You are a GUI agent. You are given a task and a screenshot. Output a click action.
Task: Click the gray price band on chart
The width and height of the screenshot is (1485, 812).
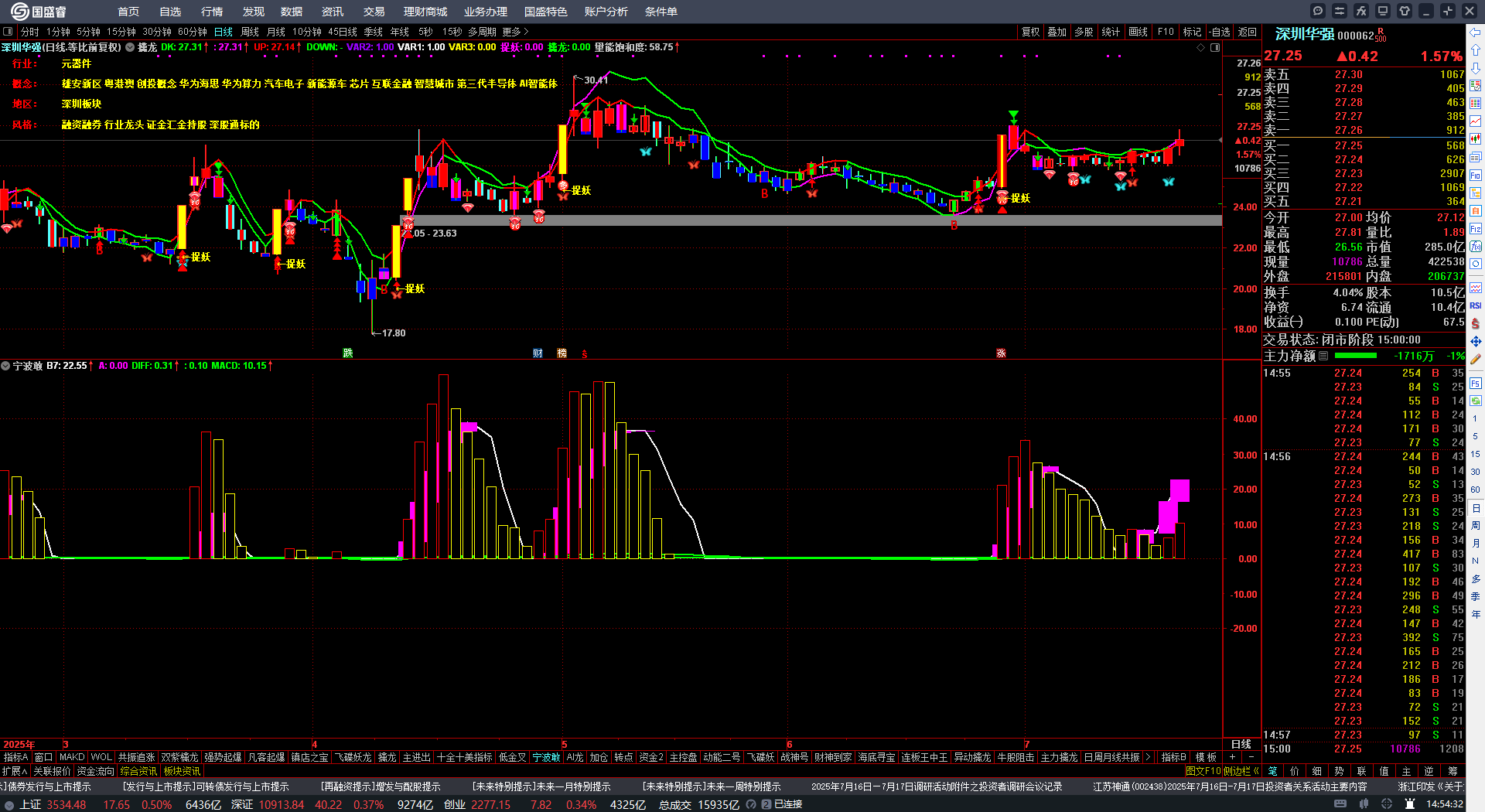(x=811, y=220)
